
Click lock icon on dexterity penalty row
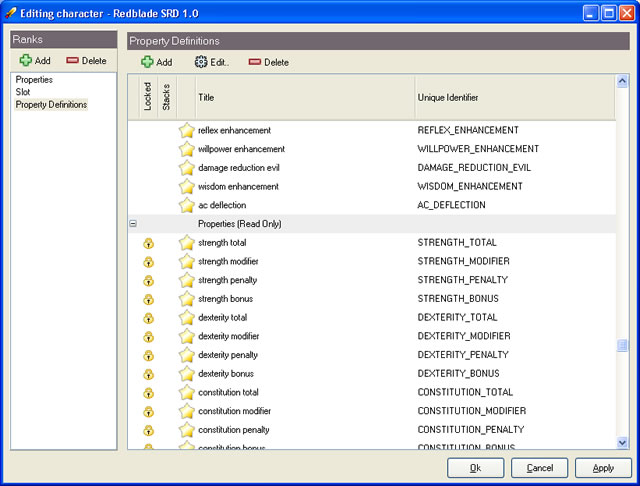coord(149,356)
